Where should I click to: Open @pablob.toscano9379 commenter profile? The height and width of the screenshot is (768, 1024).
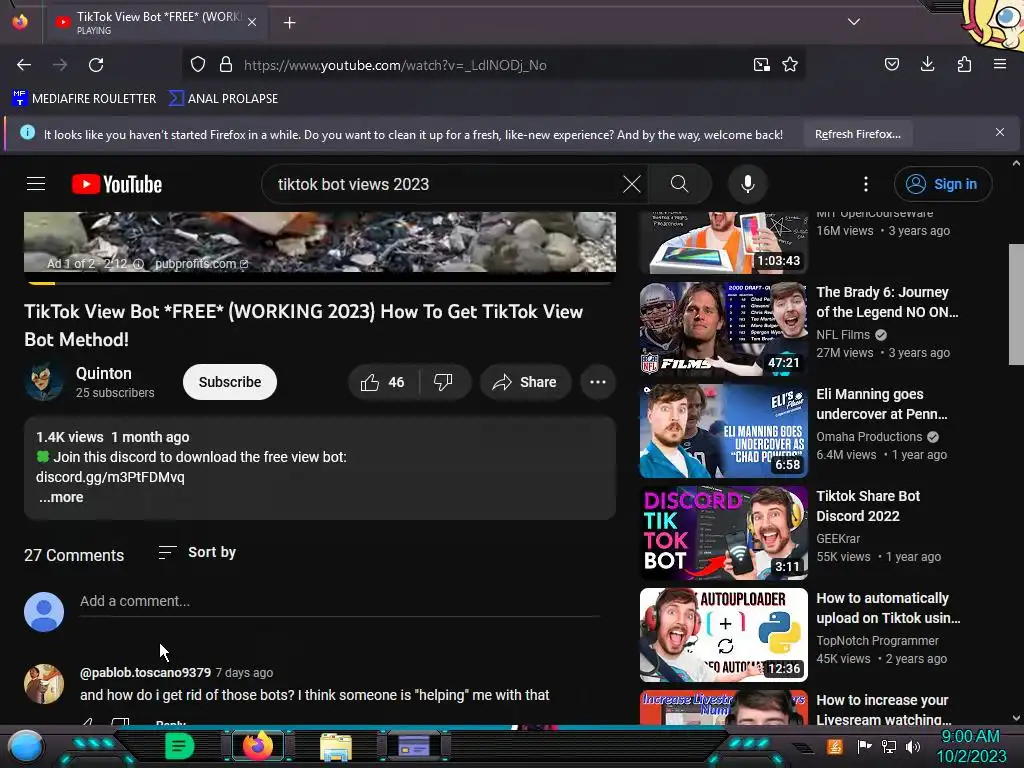[x=145, y=673]
